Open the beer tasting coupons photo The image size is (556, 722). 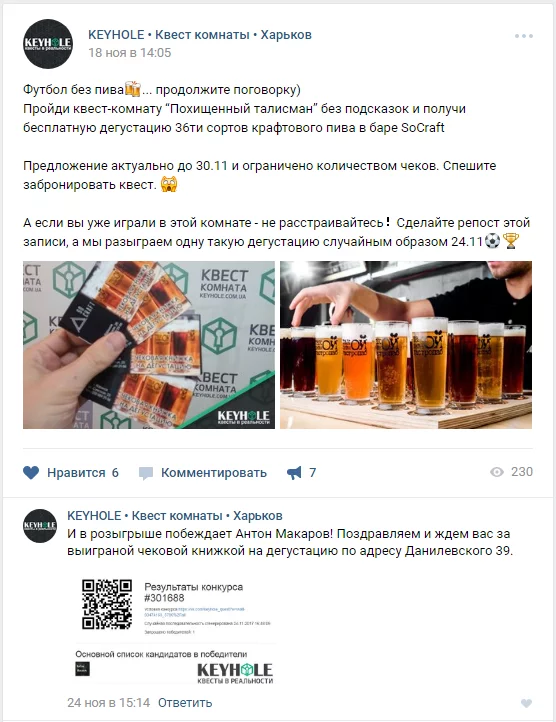coord(149,345)
